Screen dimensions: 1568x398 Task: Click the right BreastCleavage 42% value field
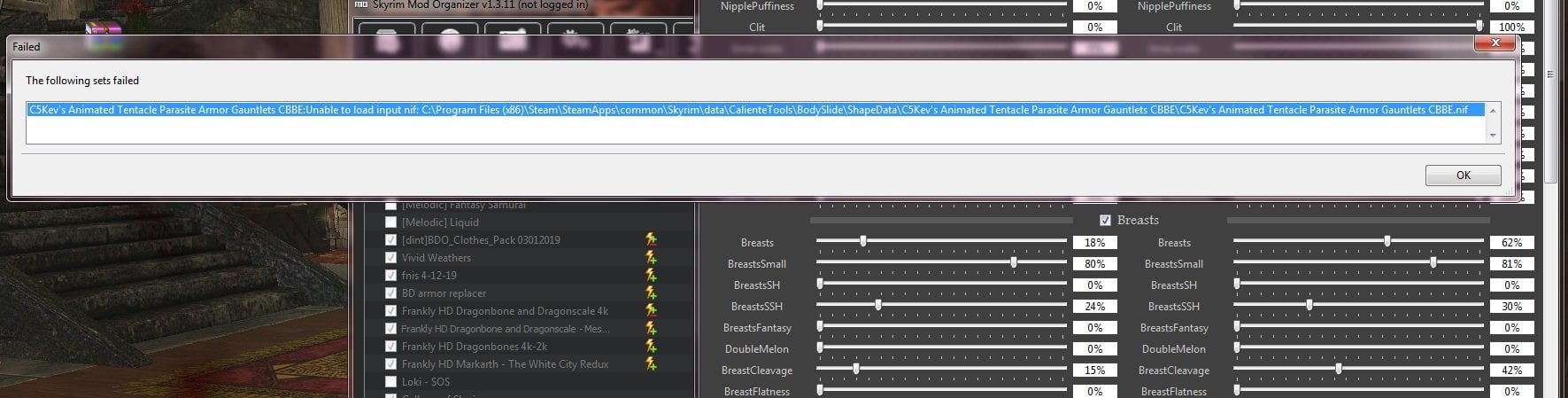(x=1511, y=370)
